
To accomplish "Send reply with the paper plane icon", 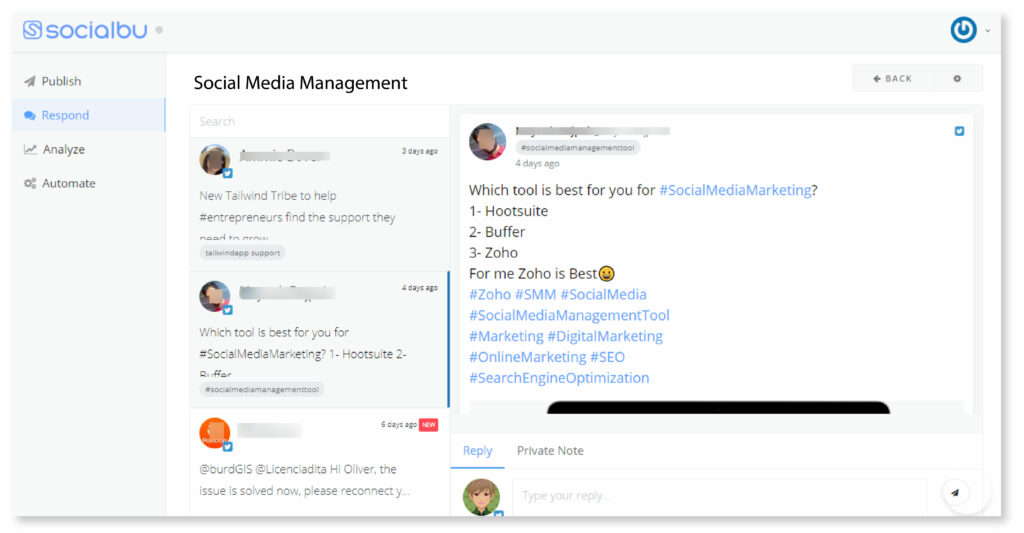I will [x=955, y=493].
